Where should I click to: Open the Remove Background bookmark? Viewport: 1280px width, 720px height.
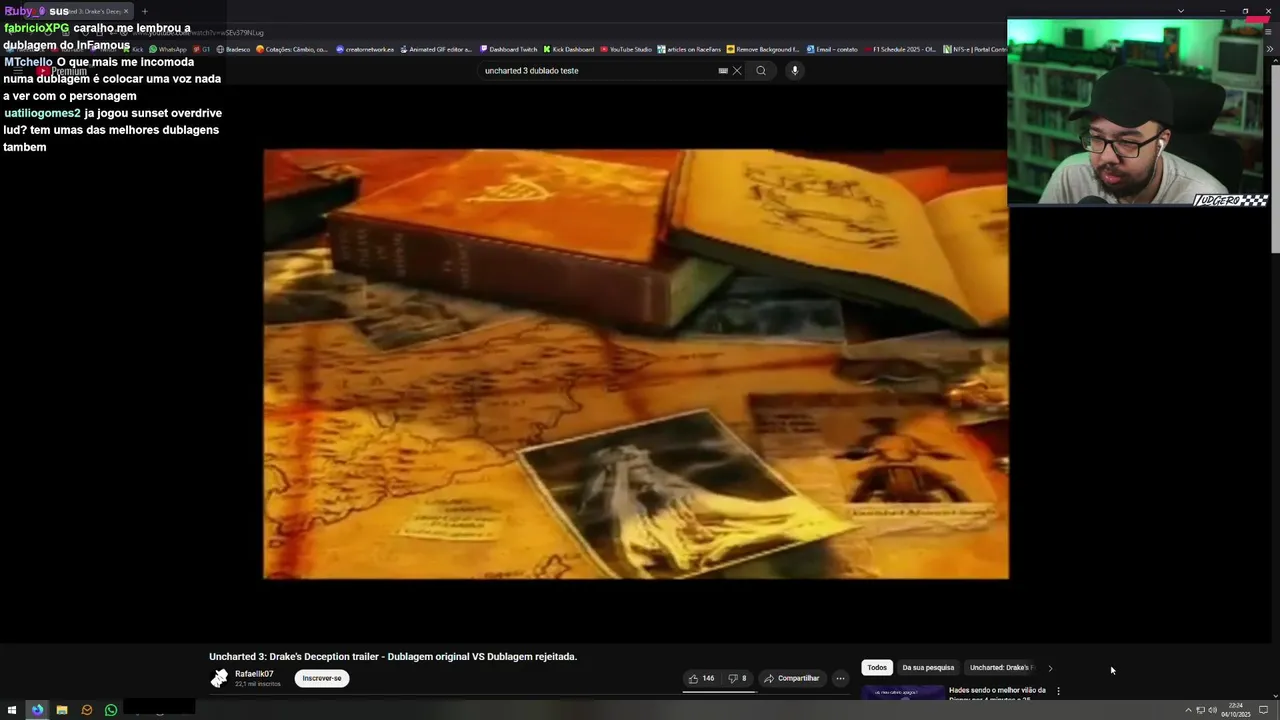click(x=764, y=49)
